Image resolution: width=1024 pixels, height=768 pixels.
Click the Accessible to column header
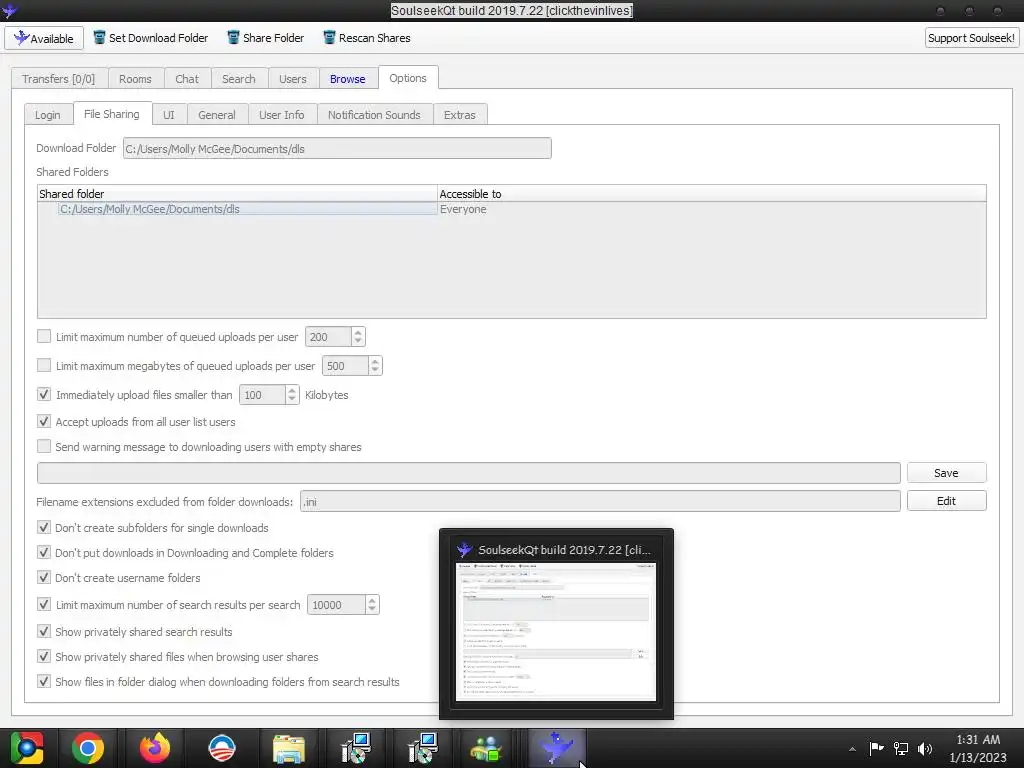712,194
